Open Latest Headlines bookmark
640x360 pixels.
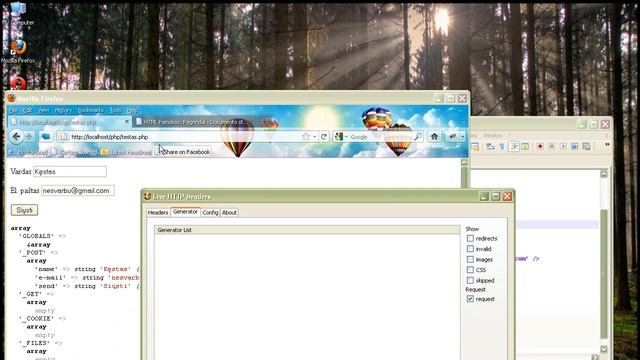coord(127,152)
